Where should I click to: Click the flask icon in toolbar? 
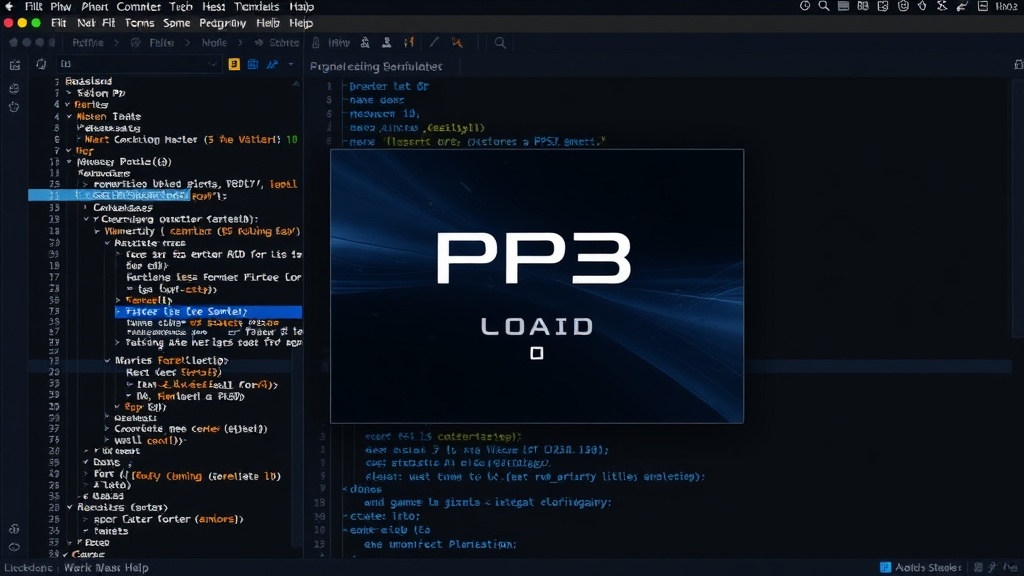pyautogui.click(x=365, y=42)
